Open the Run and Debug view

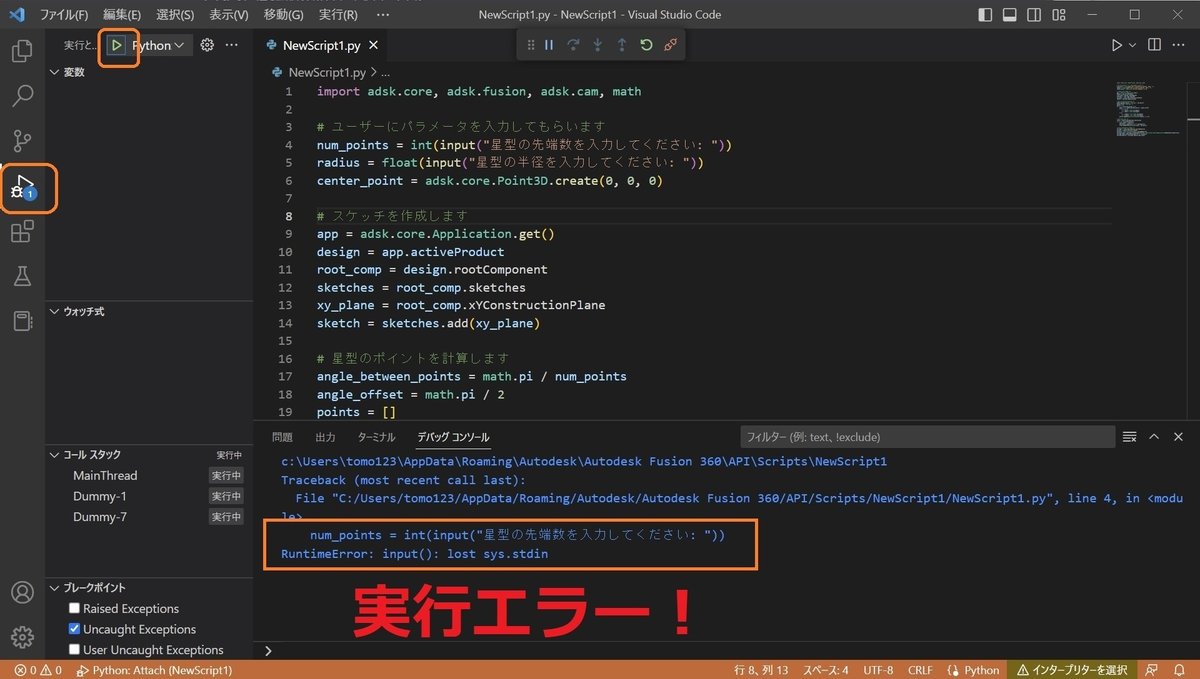click(22, 187)
